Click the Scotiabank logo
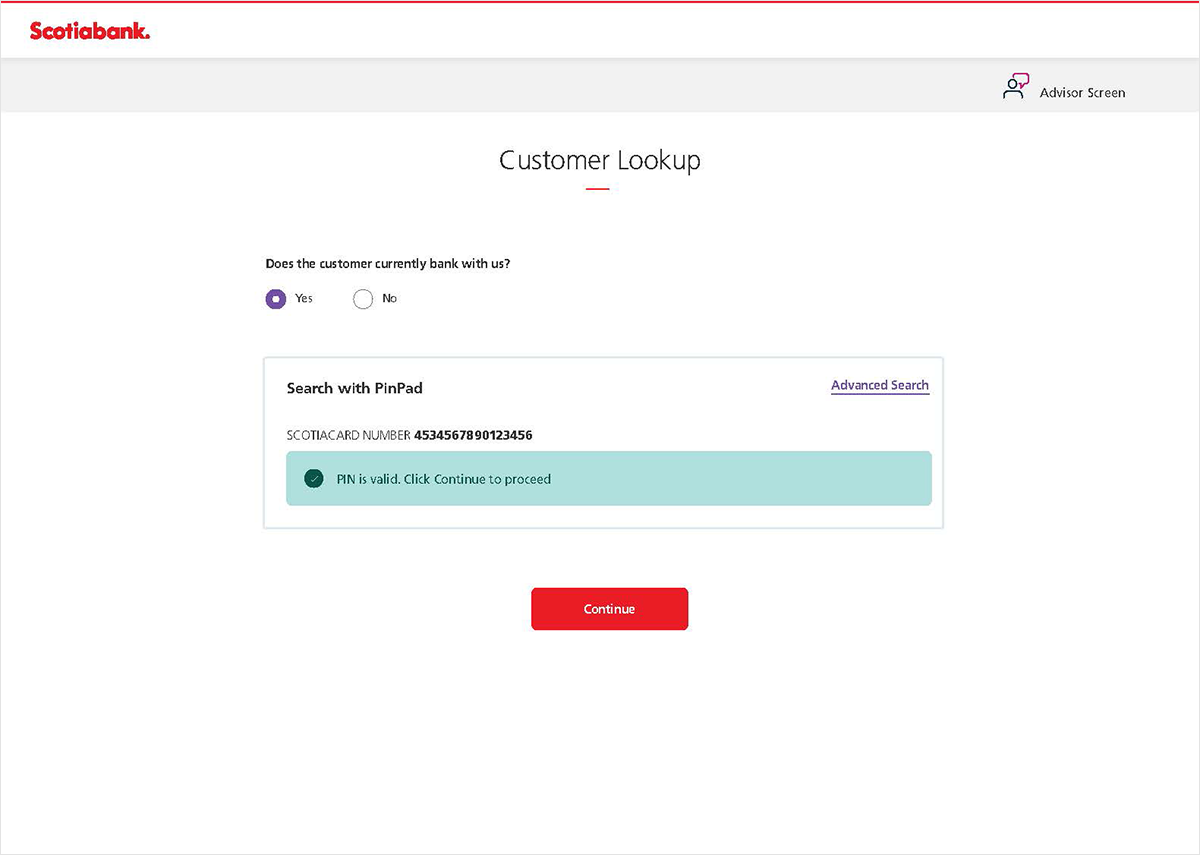The width and height of the screenshot is (1200, 855). coord(90,31)
